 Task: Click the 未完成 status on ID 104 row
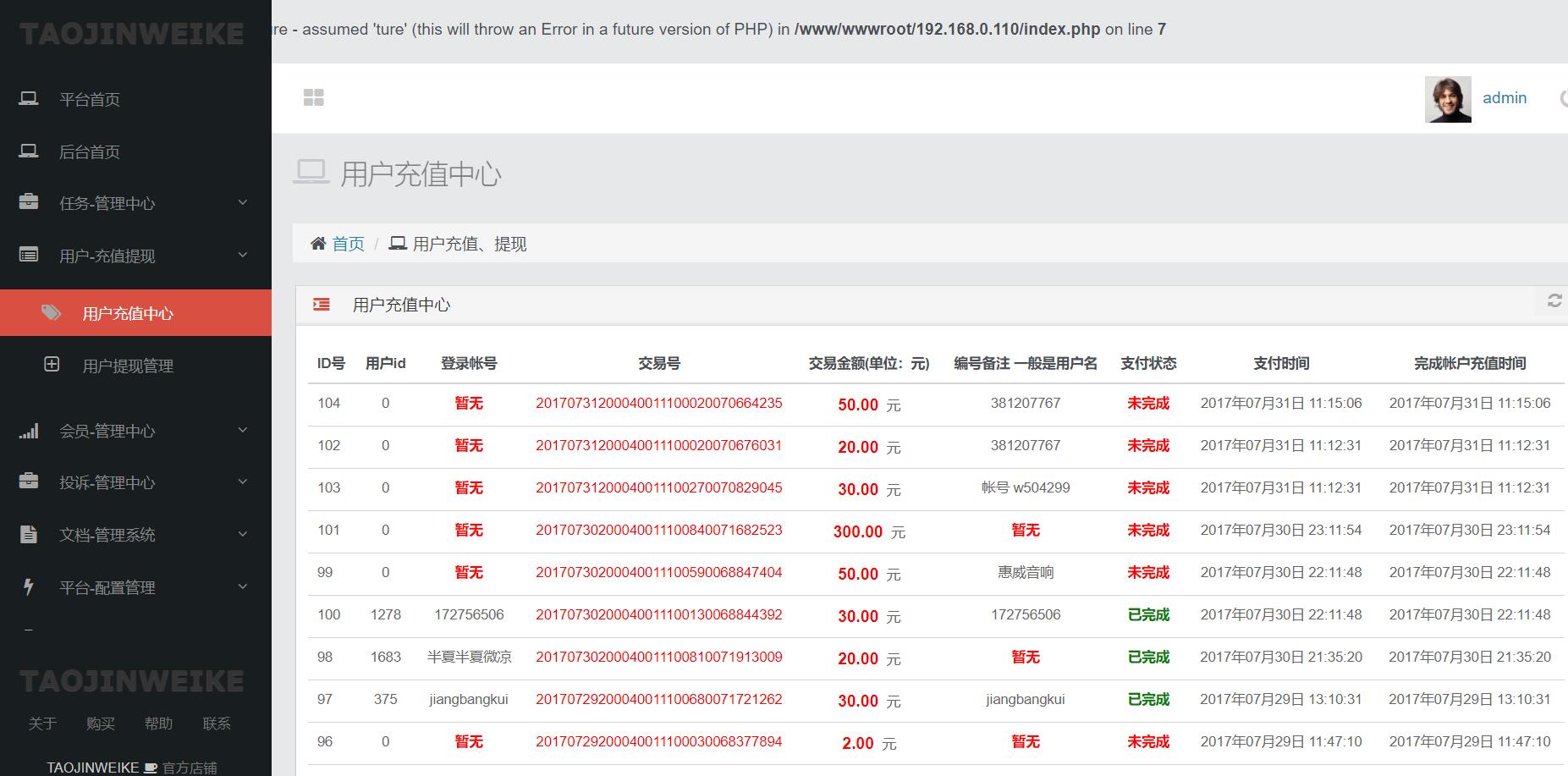[x=1147, y=404]
